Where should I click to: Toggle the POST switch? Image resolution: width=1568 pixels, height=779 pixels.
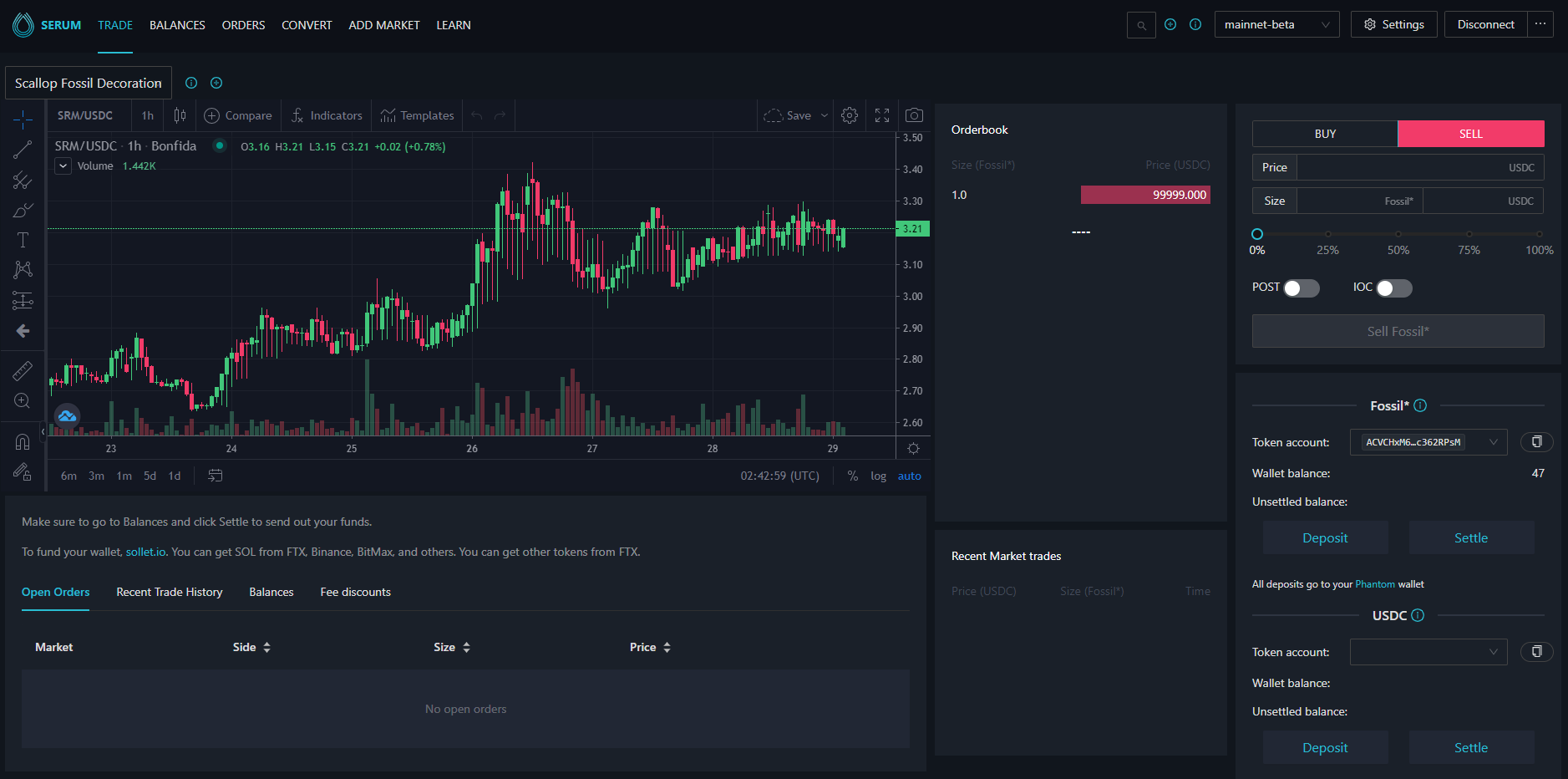[1301, 288]
